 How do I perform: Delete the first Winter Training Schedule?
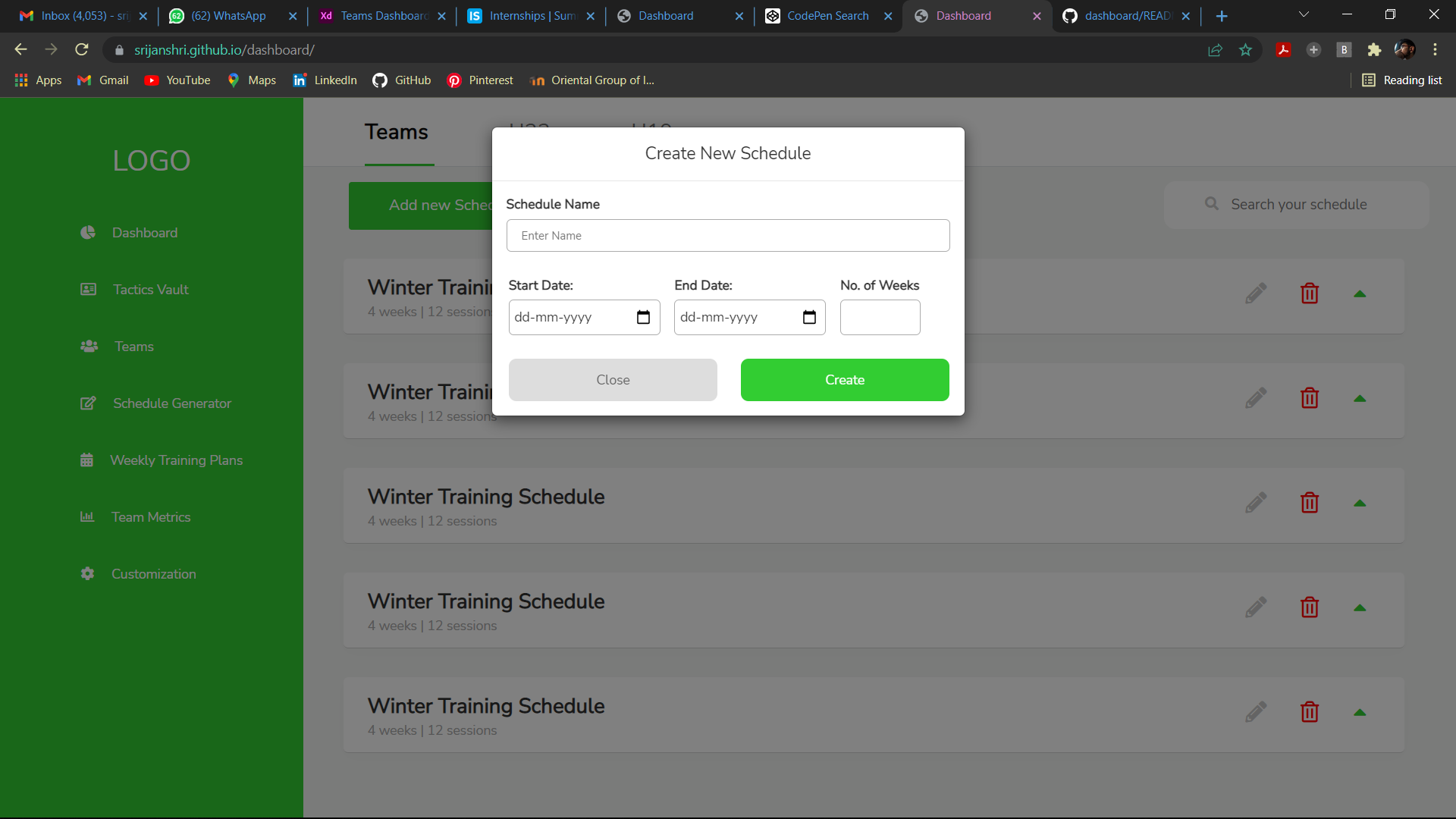pos(1310,293)
